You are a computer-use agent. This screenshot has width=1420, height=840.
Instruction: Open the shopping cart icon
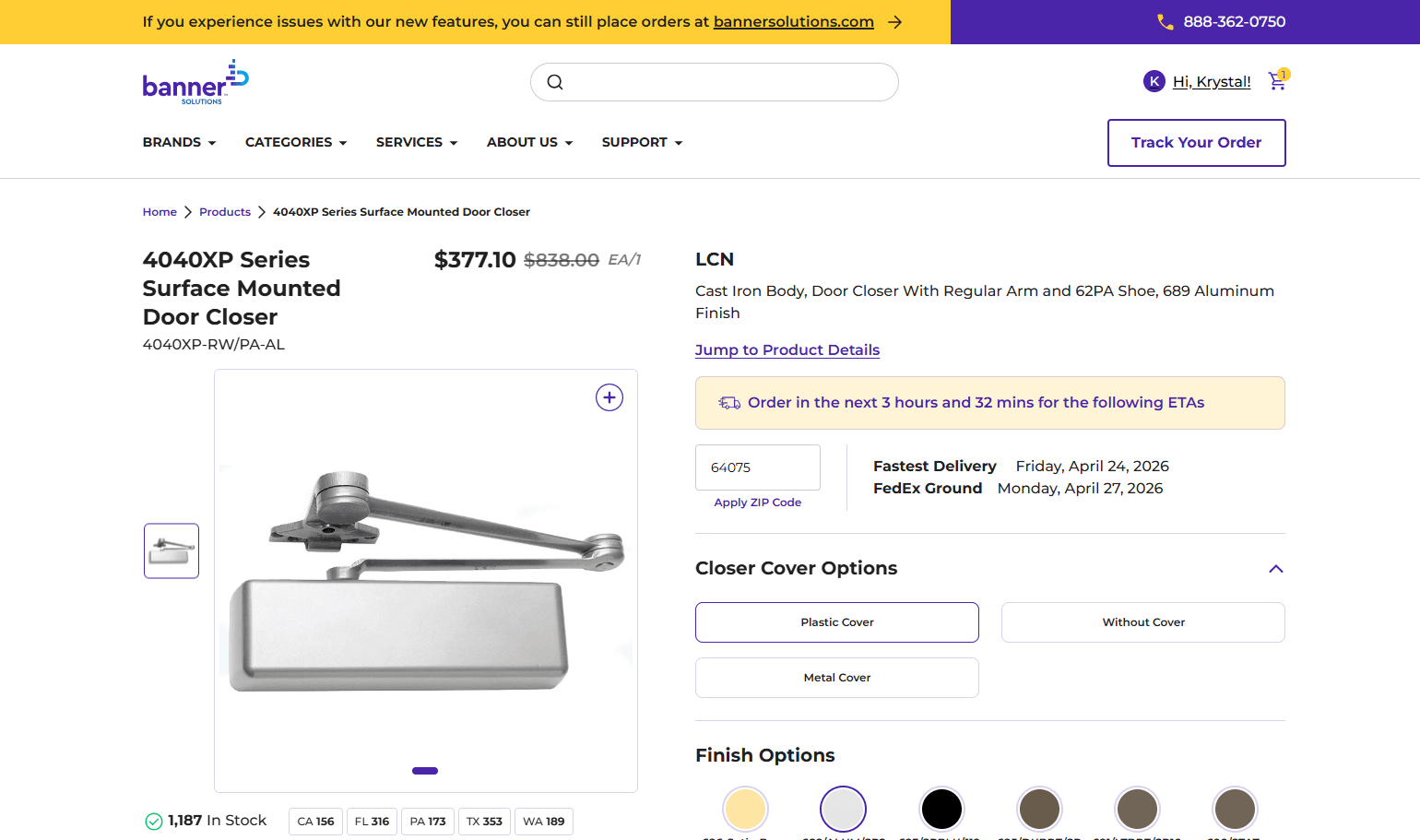(x=1277, y=82)
